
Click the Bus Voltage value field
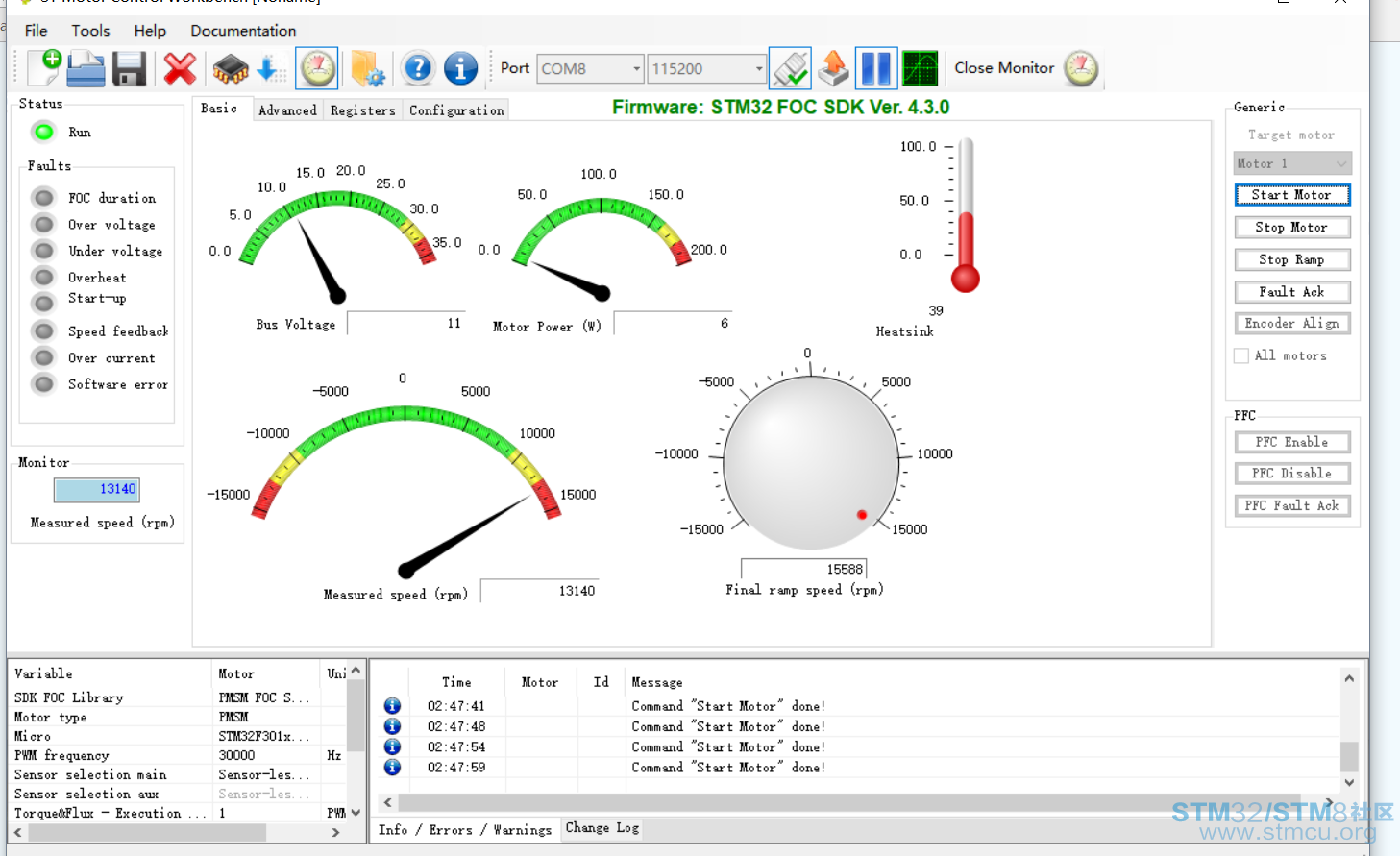click(x=406, y=323)
